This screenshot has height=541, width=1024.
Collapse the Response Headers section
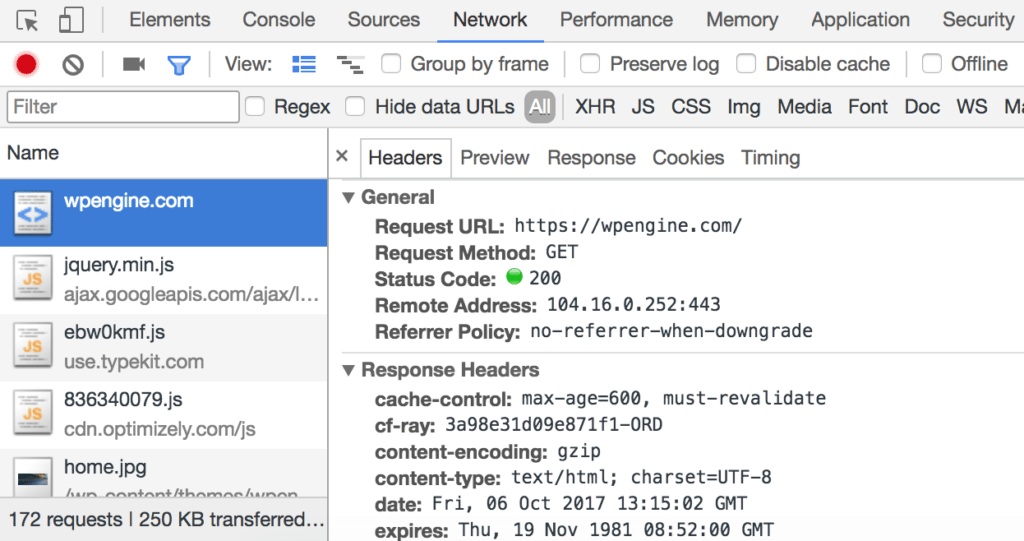349,371
